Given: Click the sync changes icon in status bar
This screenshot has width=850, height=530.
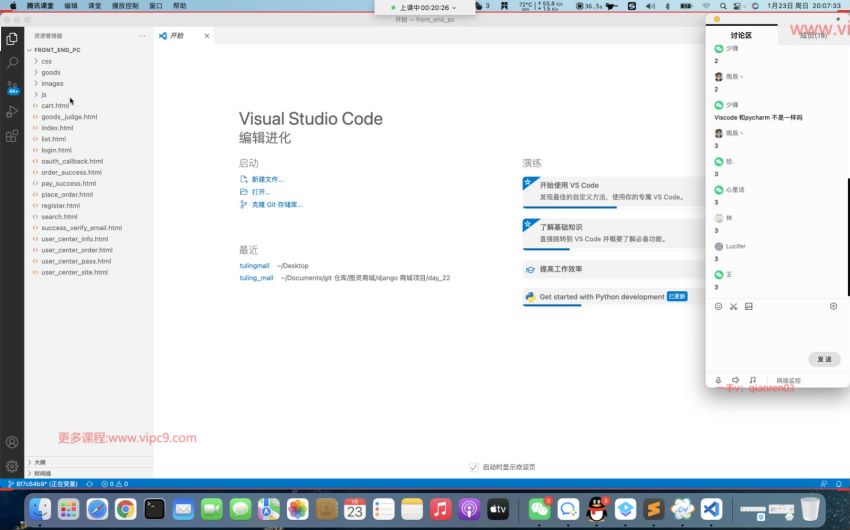Looking at the screenshot, I should coord(89,484).
